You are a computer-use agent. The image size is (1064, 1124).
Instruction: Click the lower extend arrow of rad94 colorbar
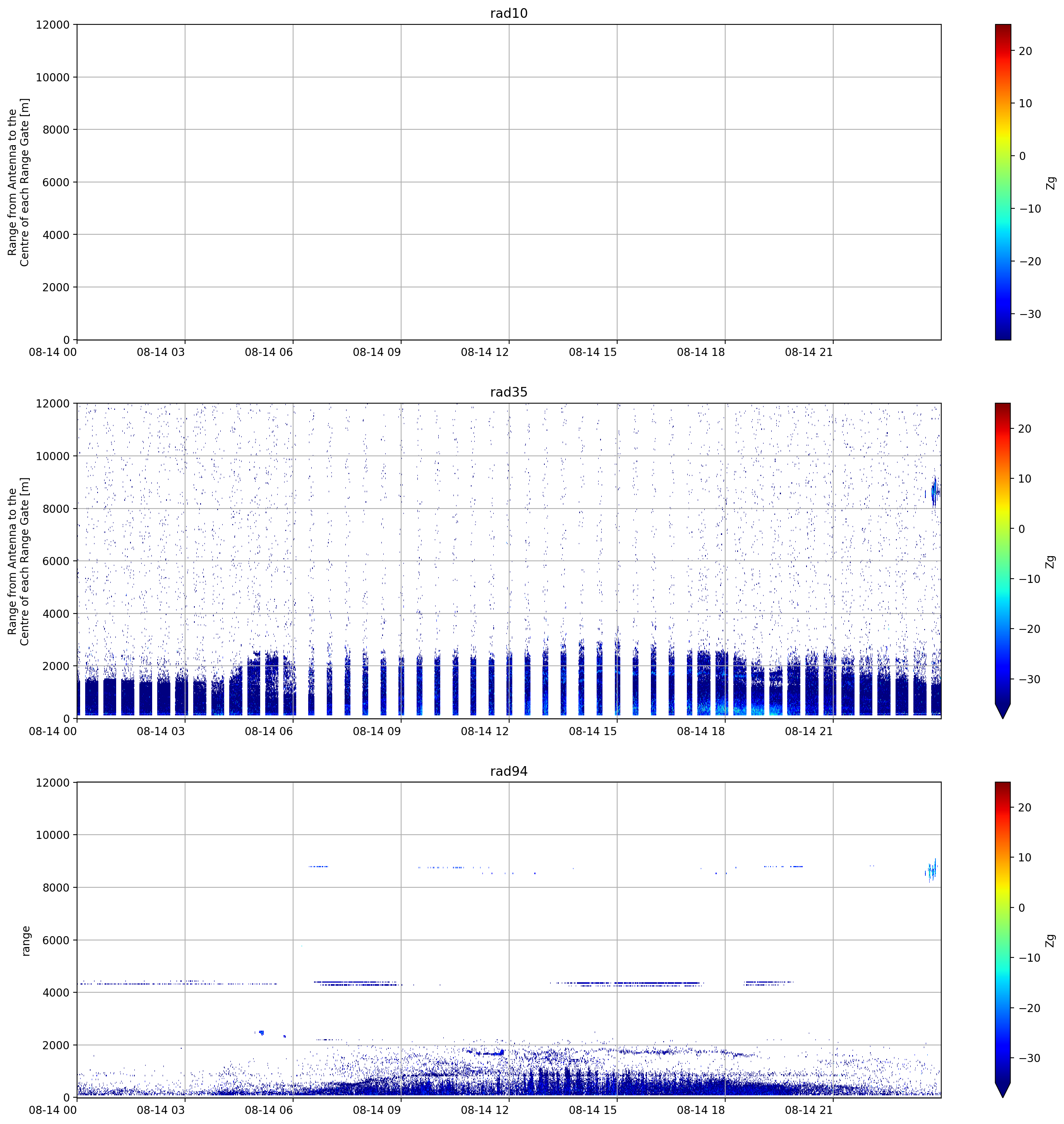(x=1003, y=1090)
